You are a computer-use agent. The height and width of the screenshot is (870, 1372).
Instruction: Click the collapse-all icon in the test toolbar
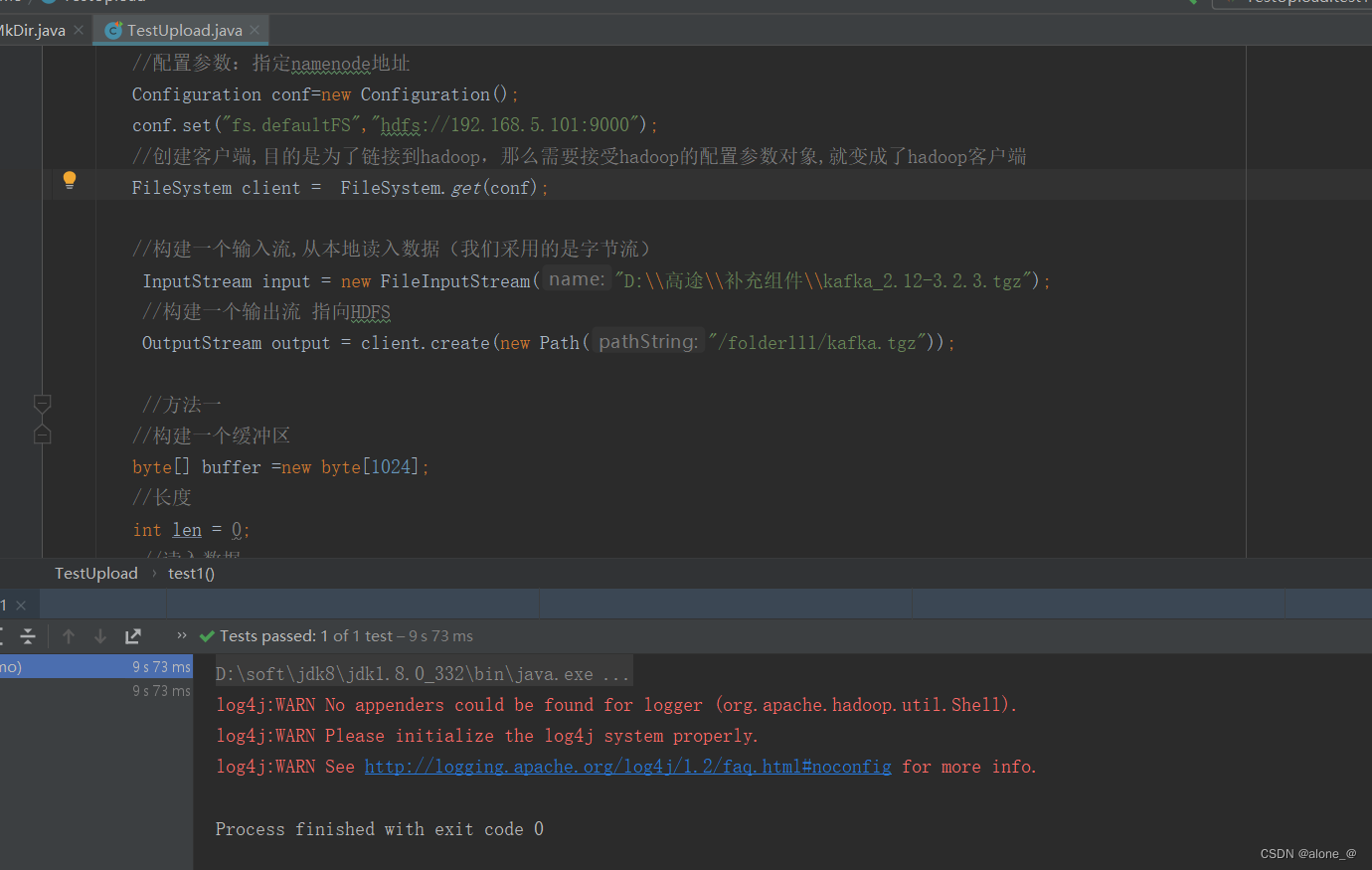point(28,636)
